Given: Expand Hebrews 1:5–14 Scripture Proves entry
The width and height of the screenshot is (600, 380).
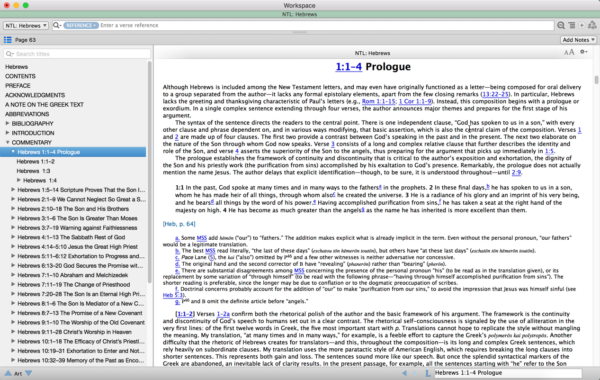Looking at the screenshot, I should tap(13, 190).
